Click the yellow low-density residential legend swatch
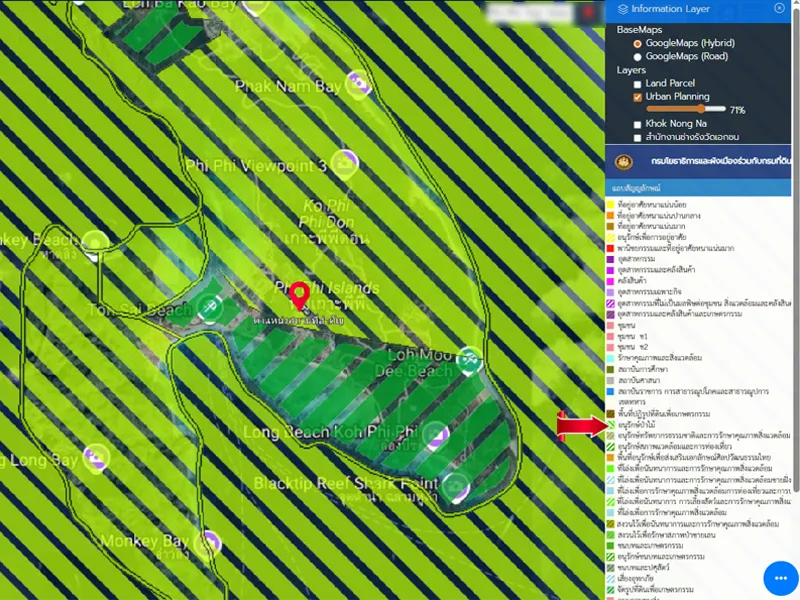This screenshot has height=600, width=800. (x=610, y=205)
